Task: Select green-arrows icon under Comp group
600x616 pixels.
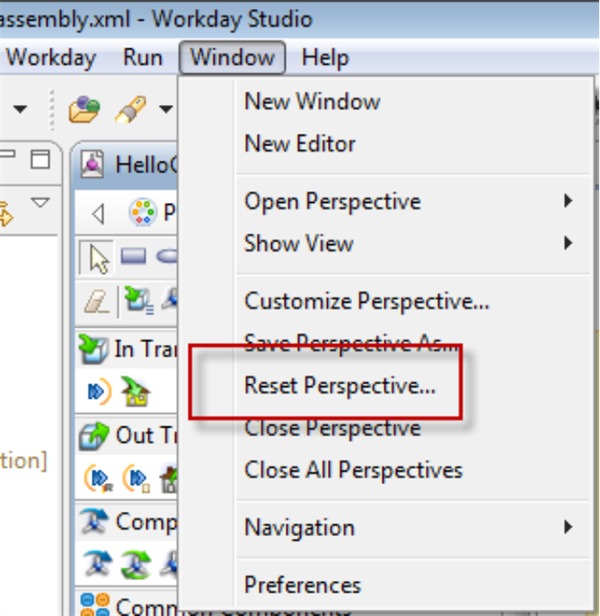Action: 136,565
